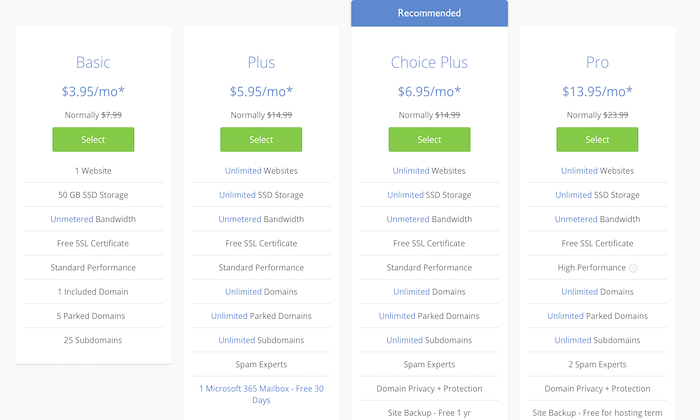
Task: Click Unlimited Websites in the Choice Plus plan
Action: 429,171
